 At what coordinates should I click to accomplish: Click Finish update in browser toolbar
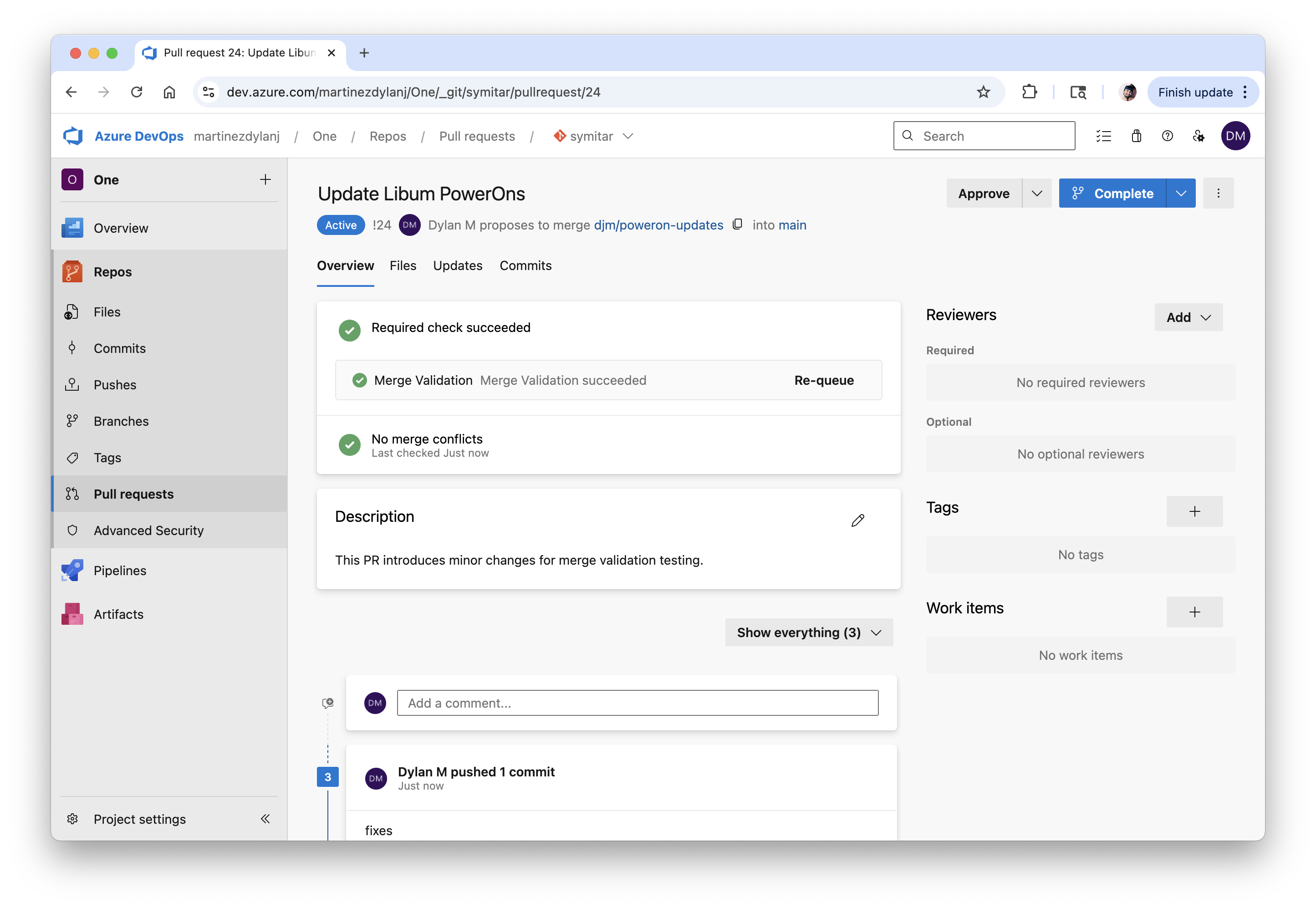tap(1195, 92)
